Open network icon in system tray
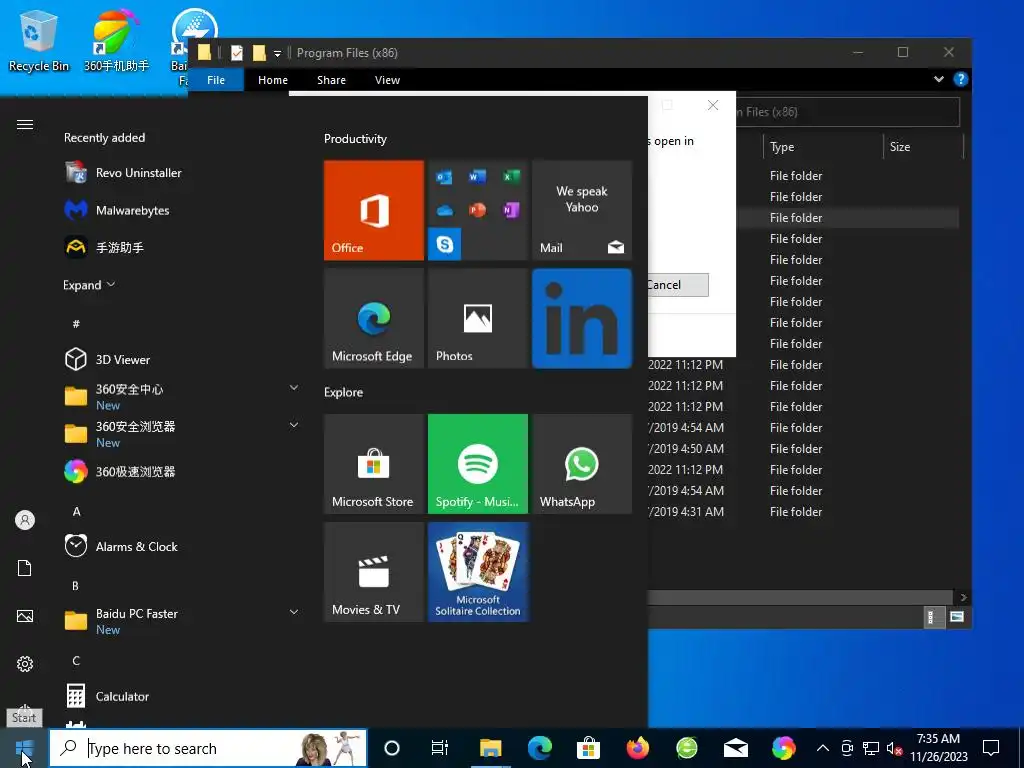This screenshot has height=768, width=1024. (871, 748)
